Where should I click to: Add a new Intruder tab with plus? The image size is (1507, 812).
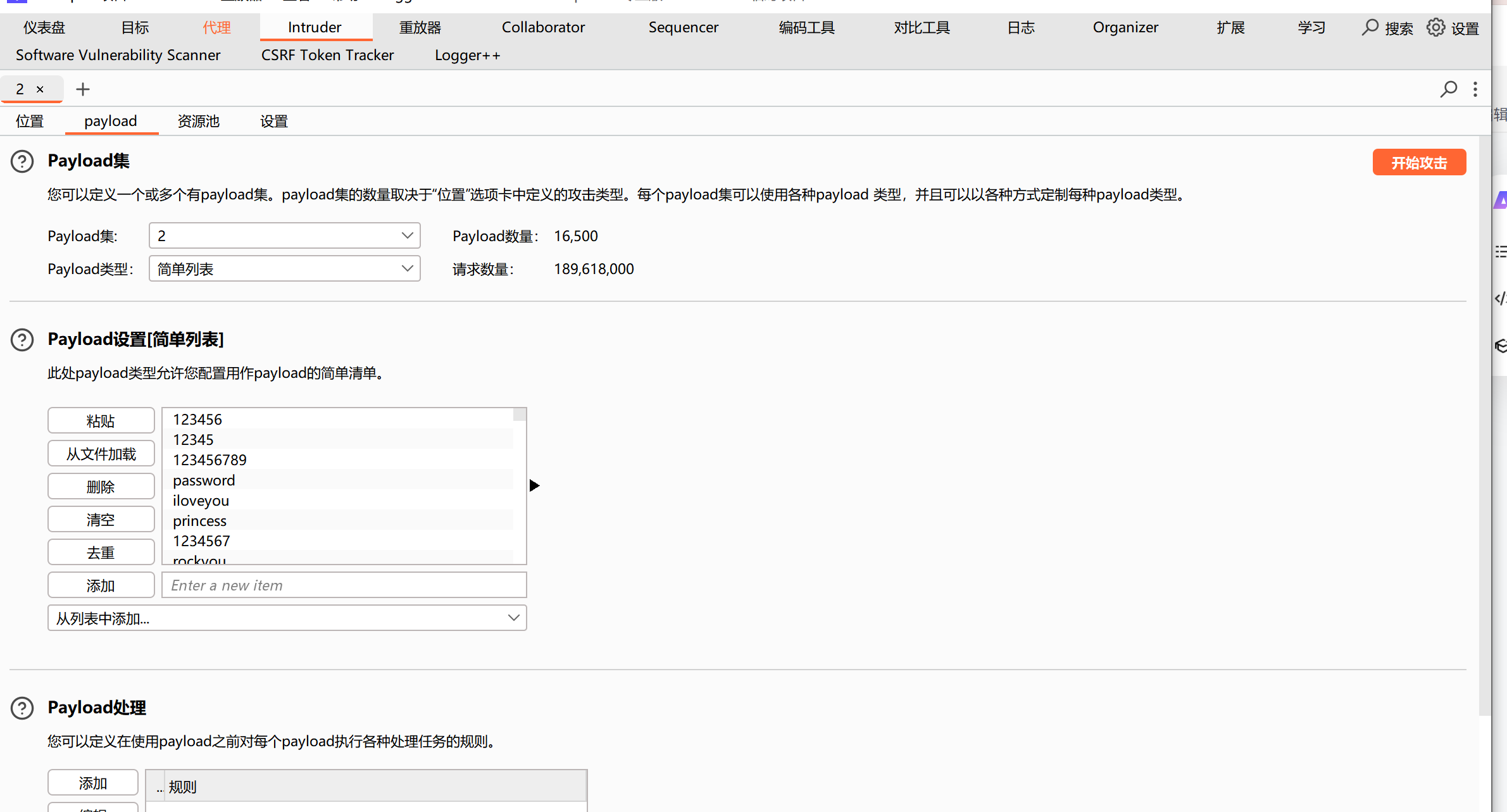[83, 89]
